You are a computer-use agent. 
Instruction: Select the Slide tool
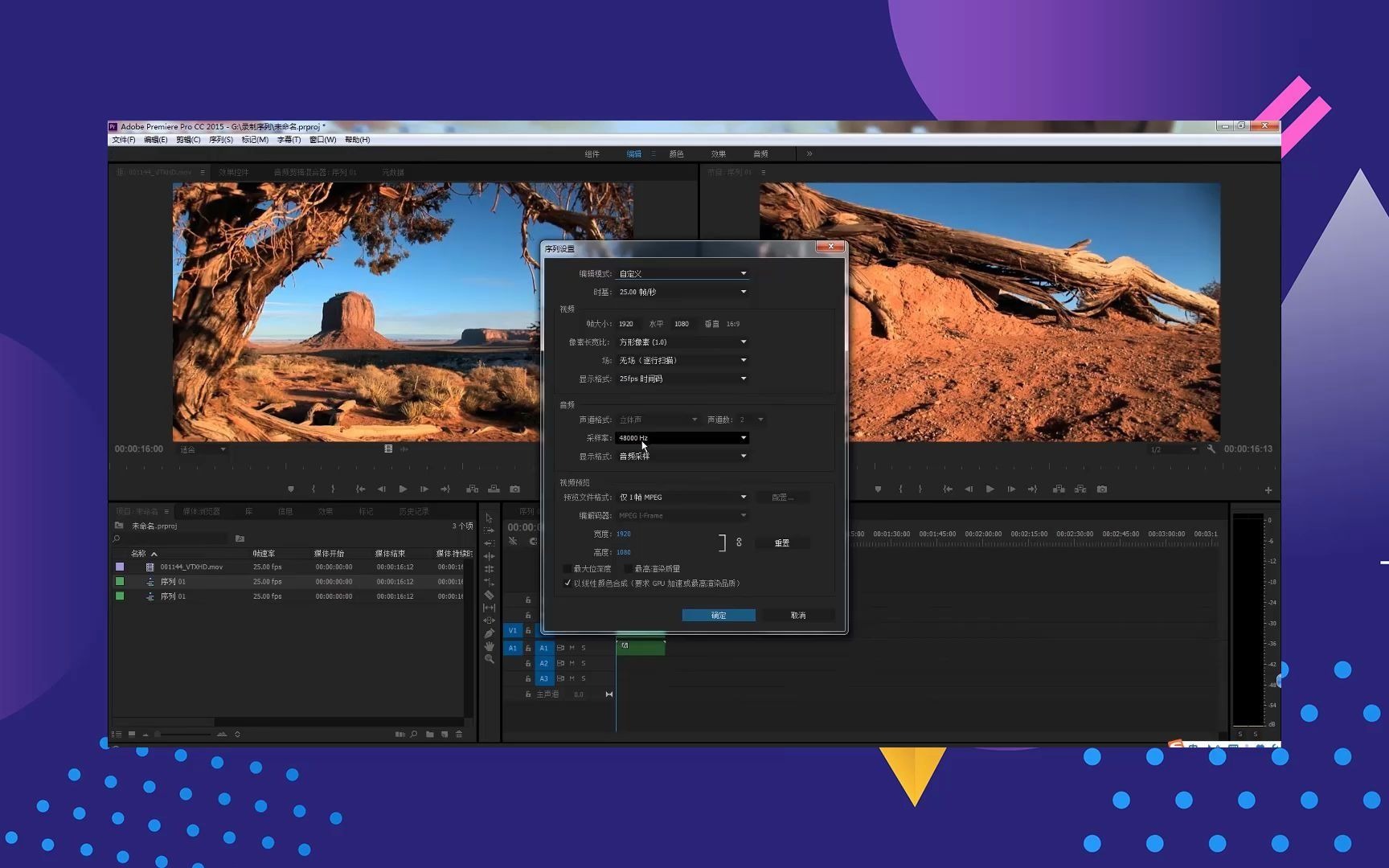pyautogui.click(x=489, y=620)
